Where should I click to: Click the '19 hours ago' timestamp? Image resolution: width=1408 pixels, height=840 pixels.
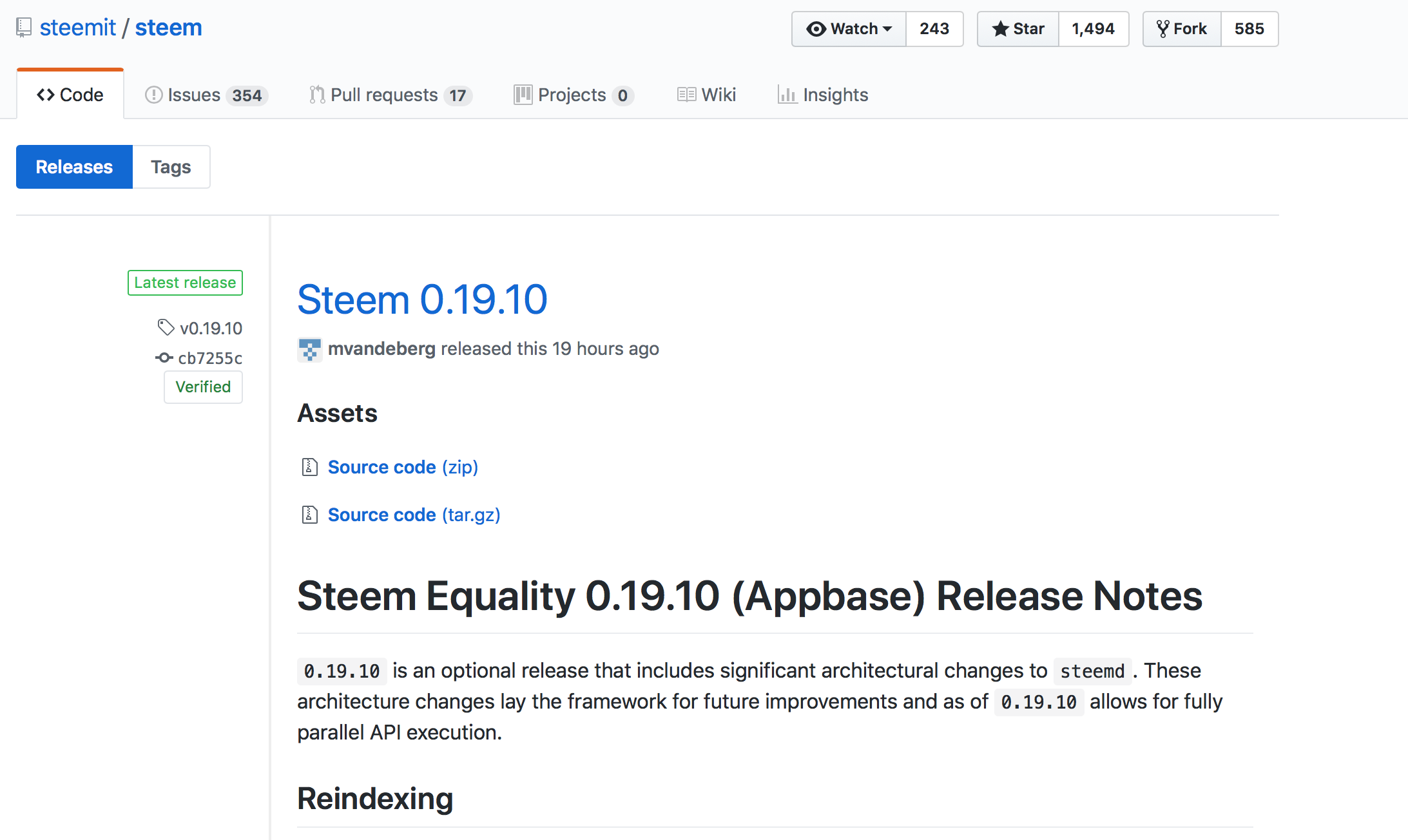coord(606,348)
